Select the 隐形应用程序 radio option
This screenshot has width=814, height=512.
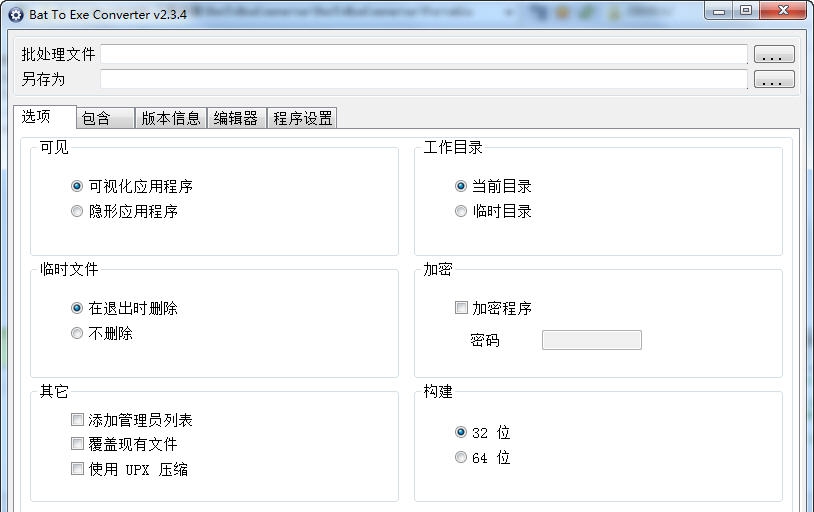(x=77, y=211)
